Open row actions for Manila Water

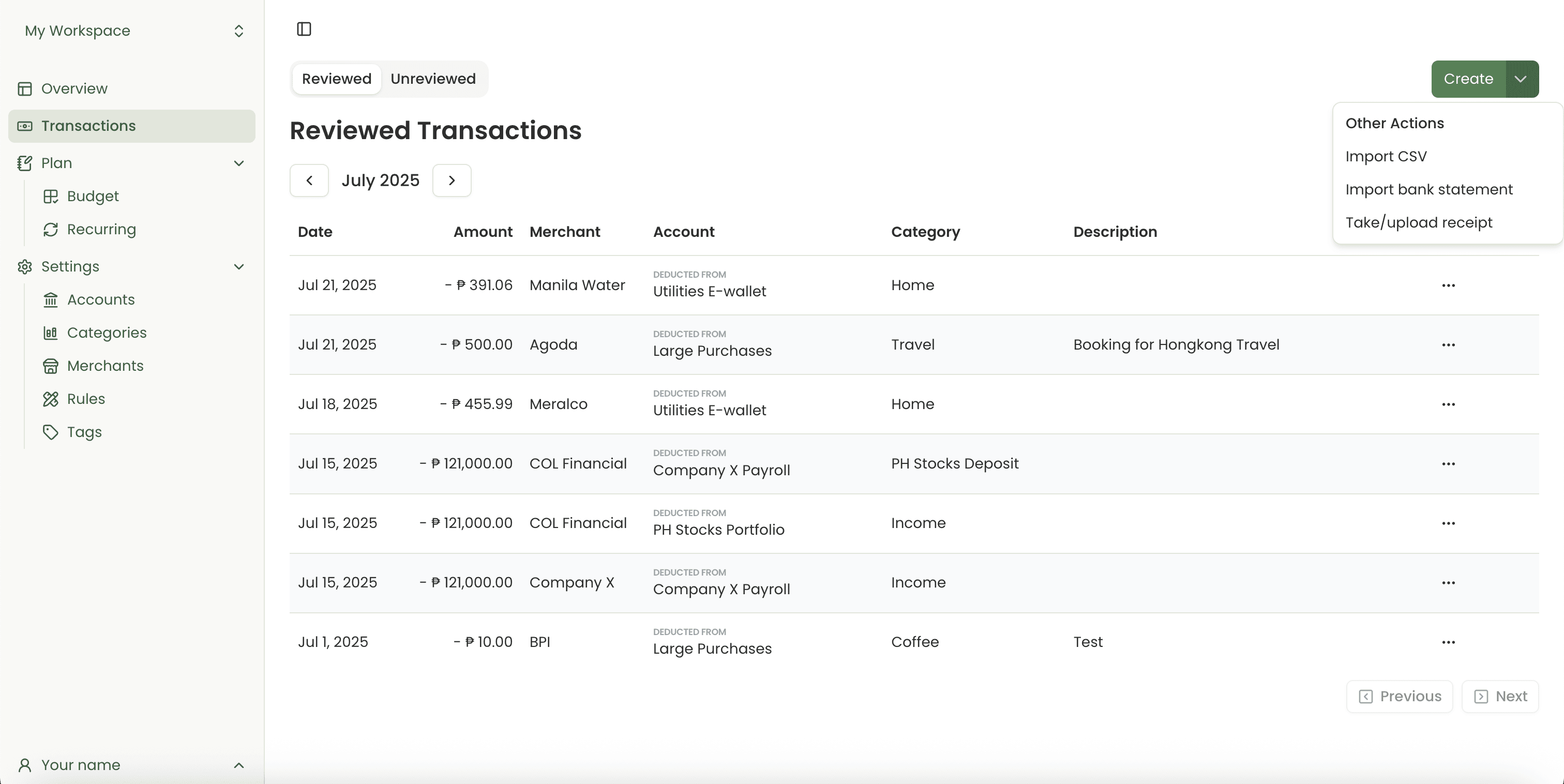point(1449,285)
